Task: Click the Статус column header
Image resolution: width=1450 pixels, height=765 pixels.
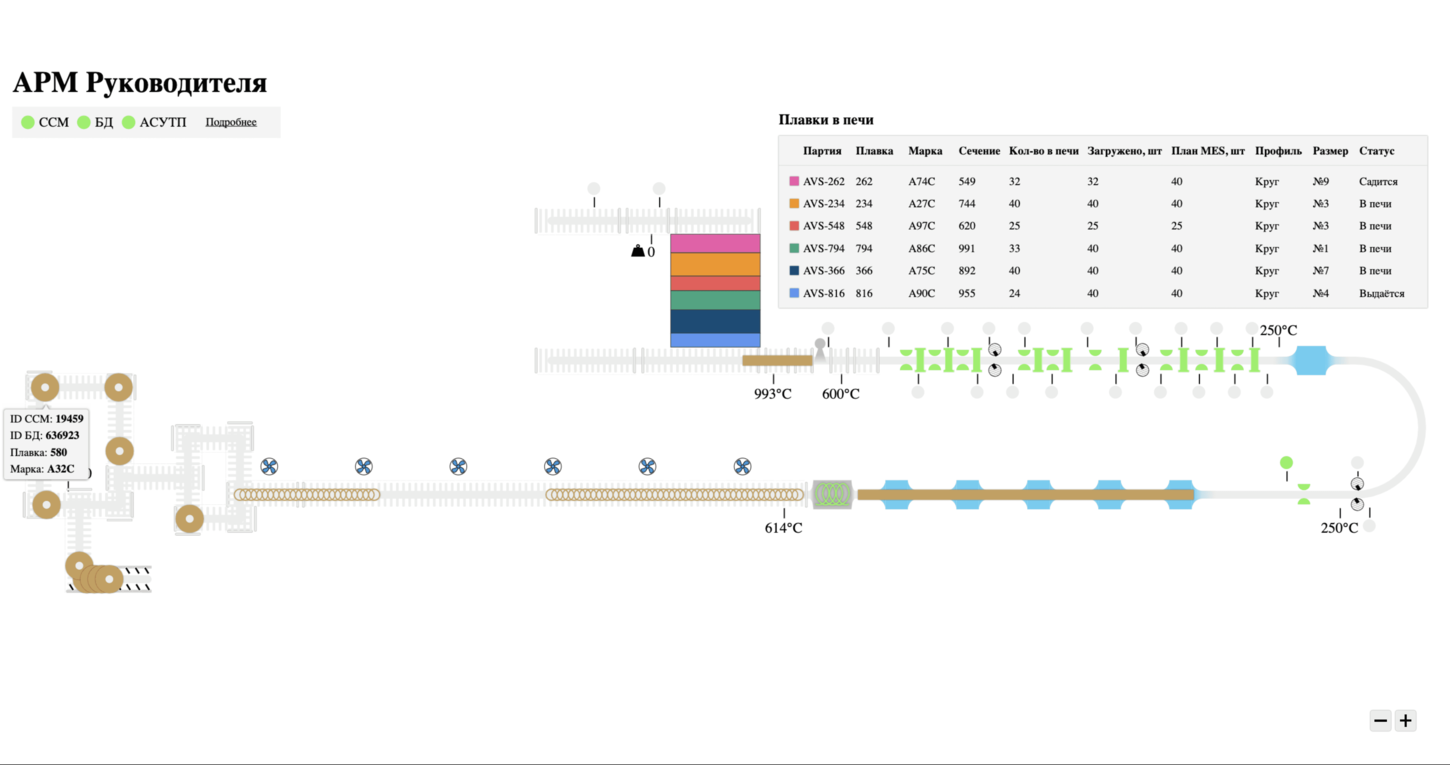Action: 1376,151
